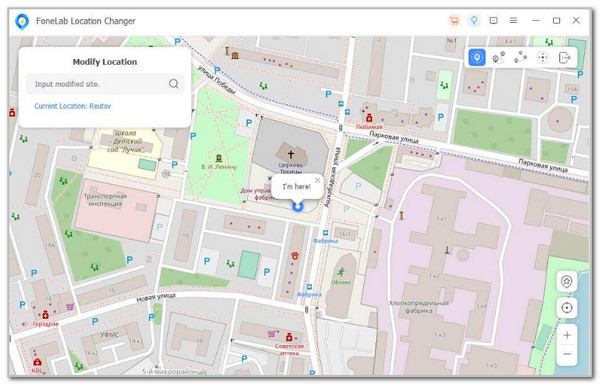Click the red paw veterinary icon
This screenshot has width=600, height=385.
click(x=295, y=256)
